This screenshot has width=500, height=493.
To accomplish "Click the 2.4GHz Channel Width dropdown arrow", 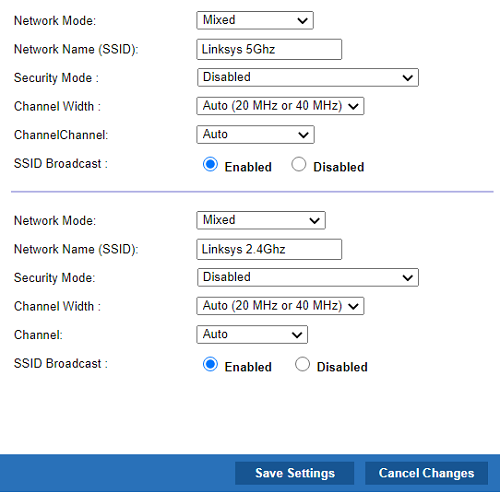I will click(353, 306).
